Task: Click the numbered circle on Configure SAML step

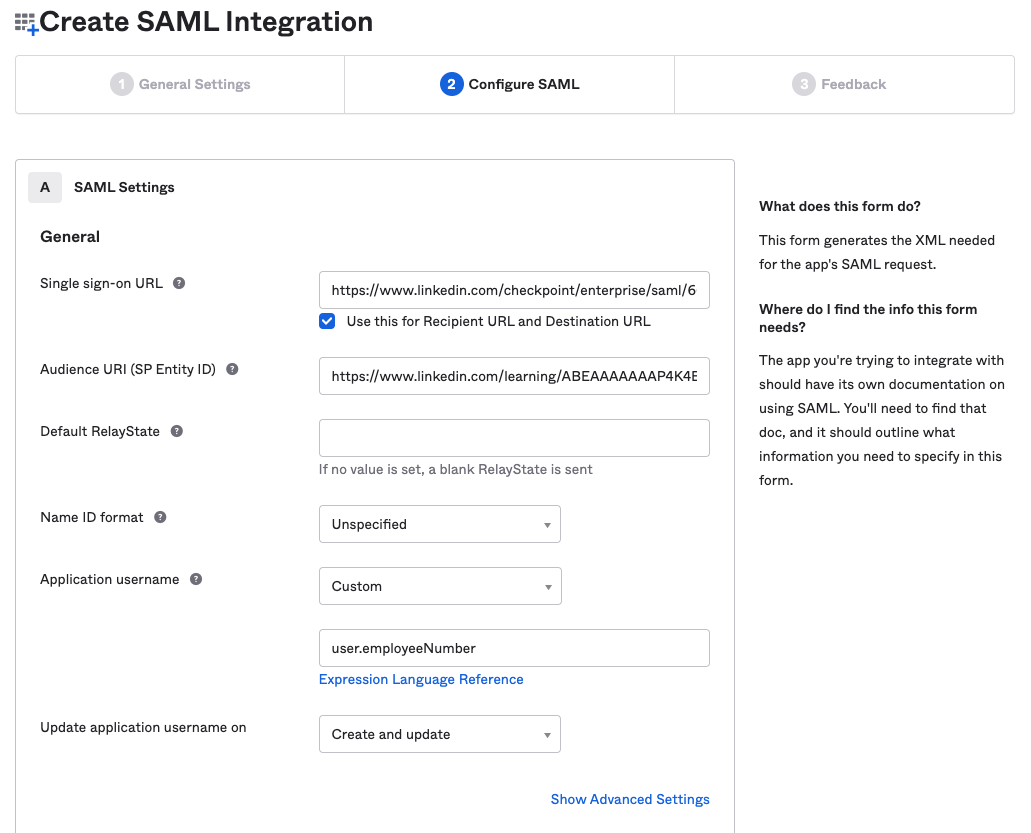Action: point(451,84)
